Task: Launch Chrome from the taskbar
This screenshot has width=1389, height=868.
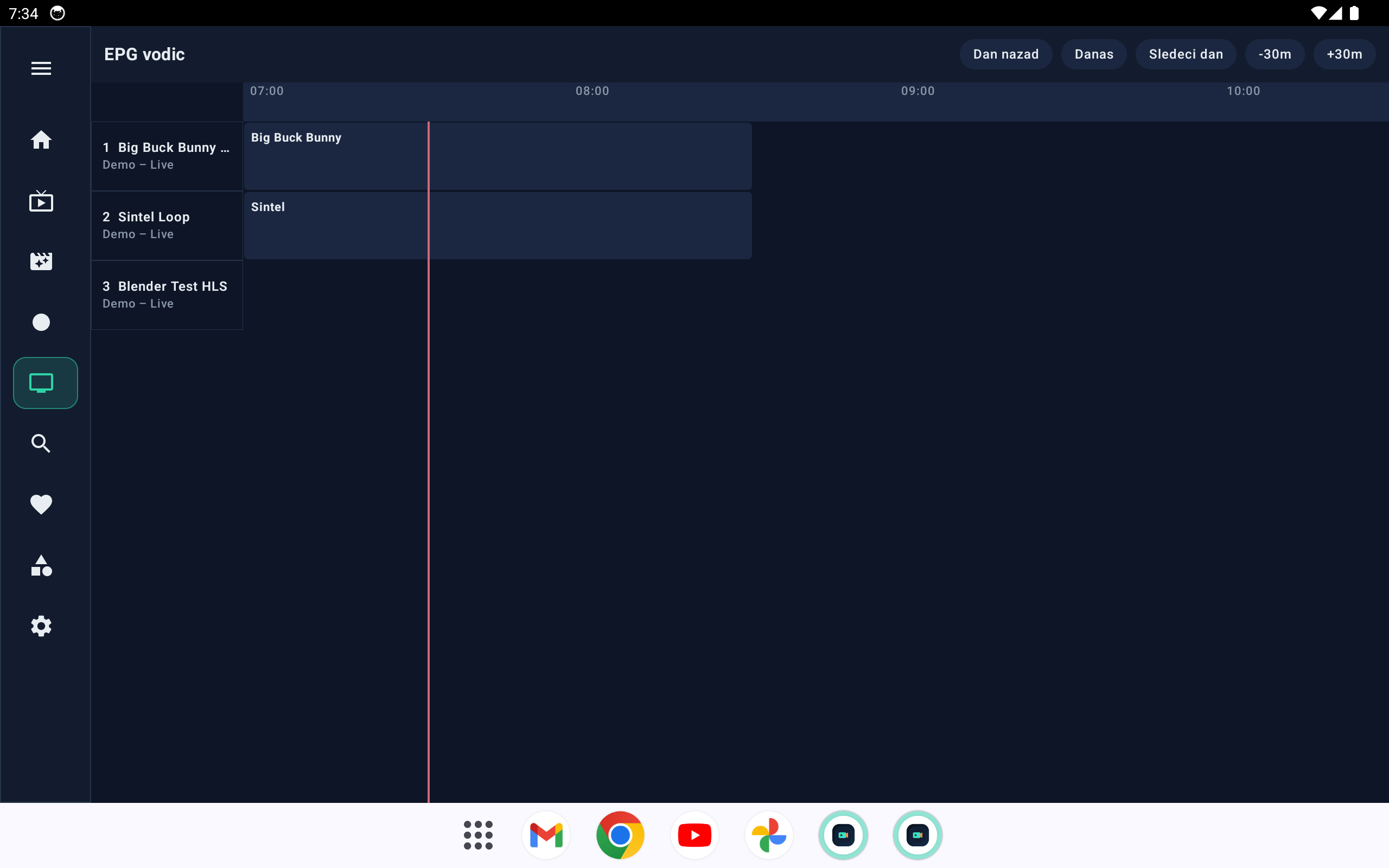Action: [x=620, y=835]
